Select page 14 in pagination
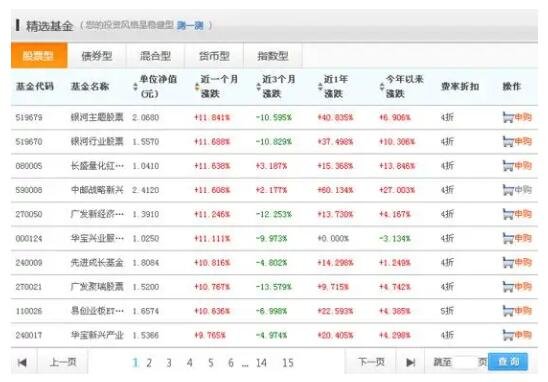This screenshot has width=548, height=382. (x=261, y=363)
